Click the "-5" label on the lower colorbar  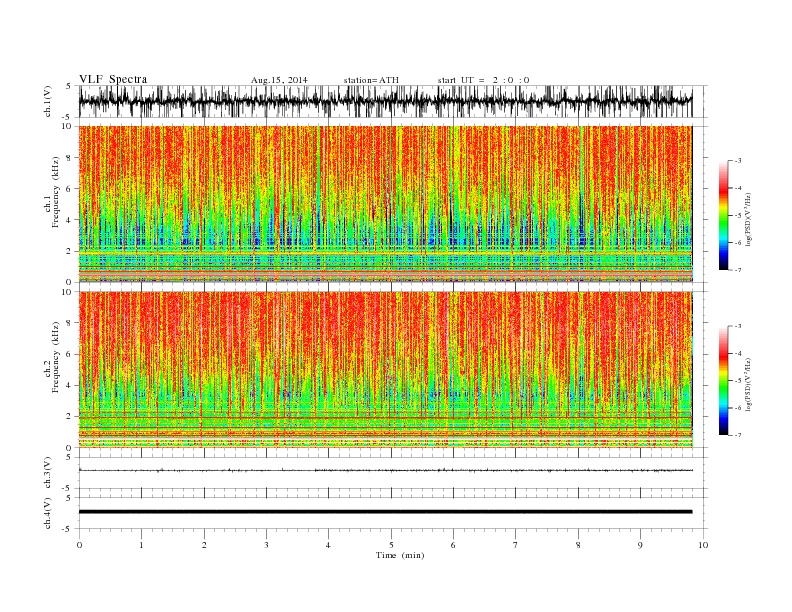coord(738,381)
